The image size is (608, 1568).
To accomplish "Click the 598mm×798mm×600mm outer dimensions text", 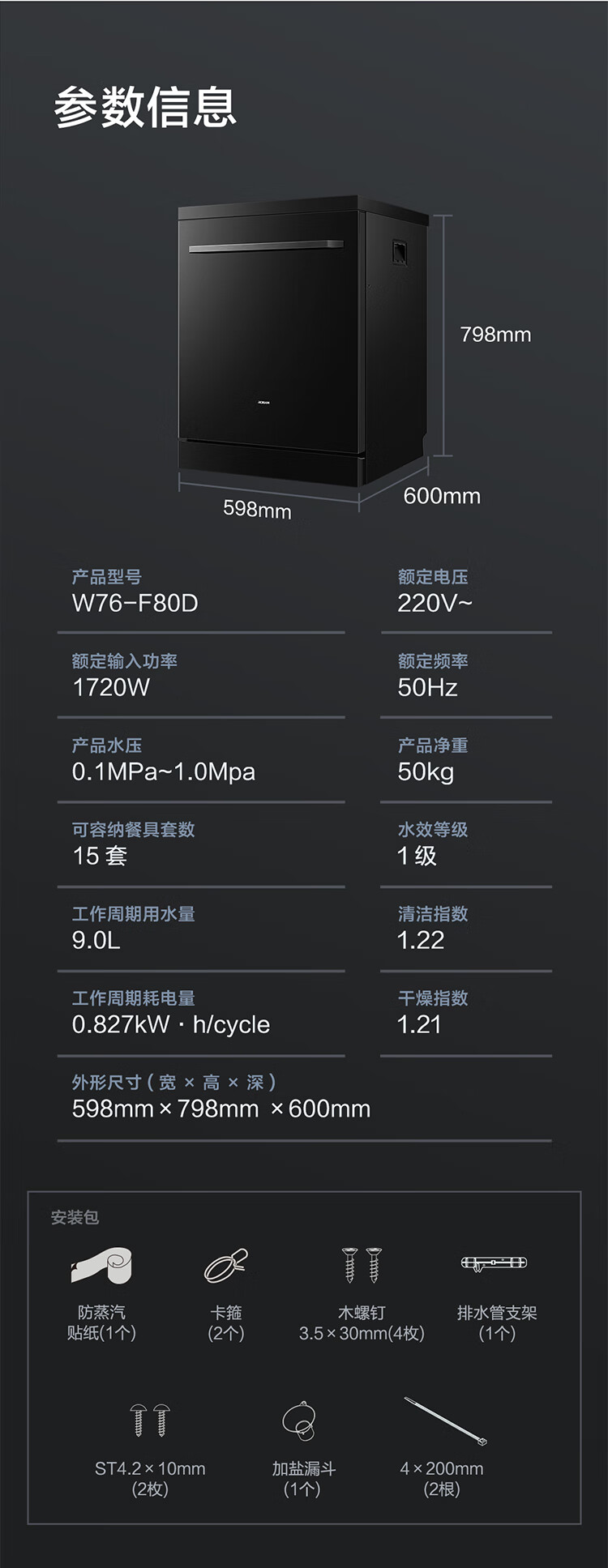I will click(x=221, y=1109).
